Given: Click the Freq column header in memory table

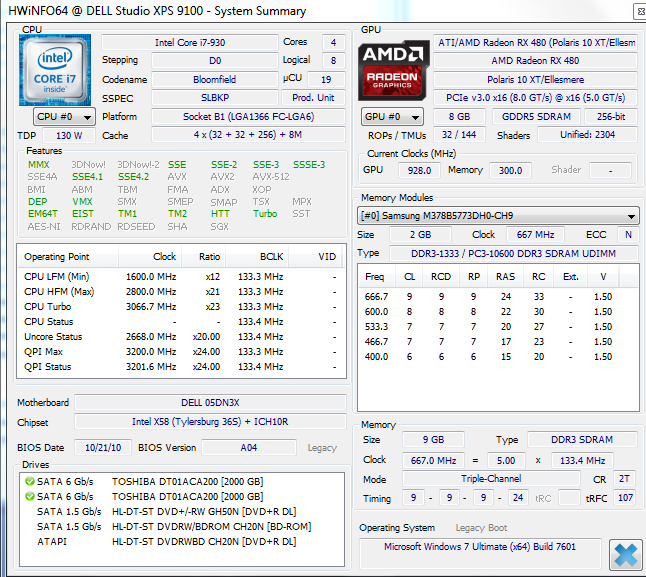Looking at the screenshot, I should coord(377,277).
